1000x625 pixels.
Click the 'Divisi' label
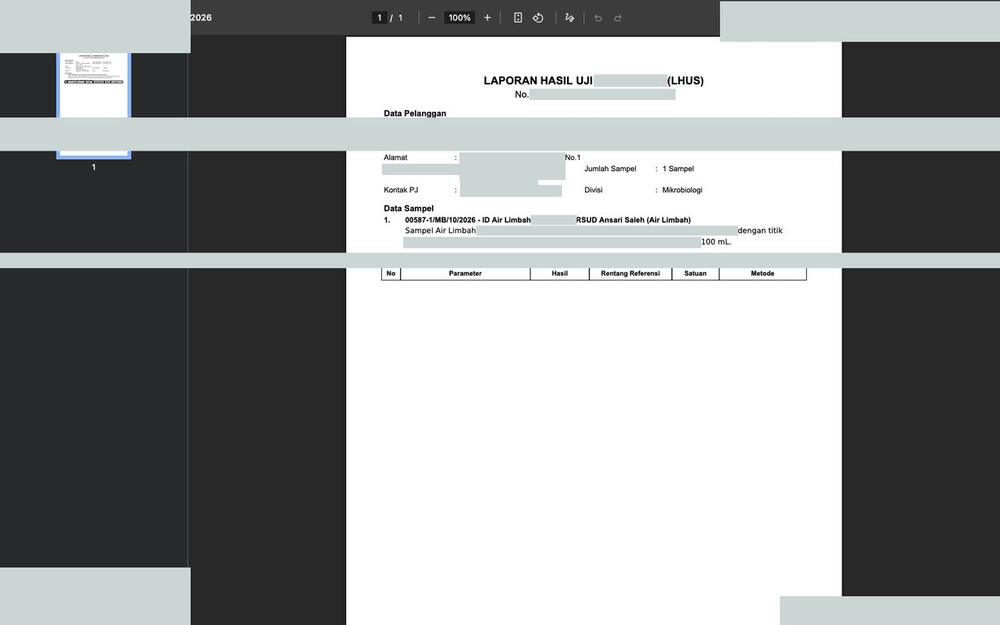tap(593, 190)
